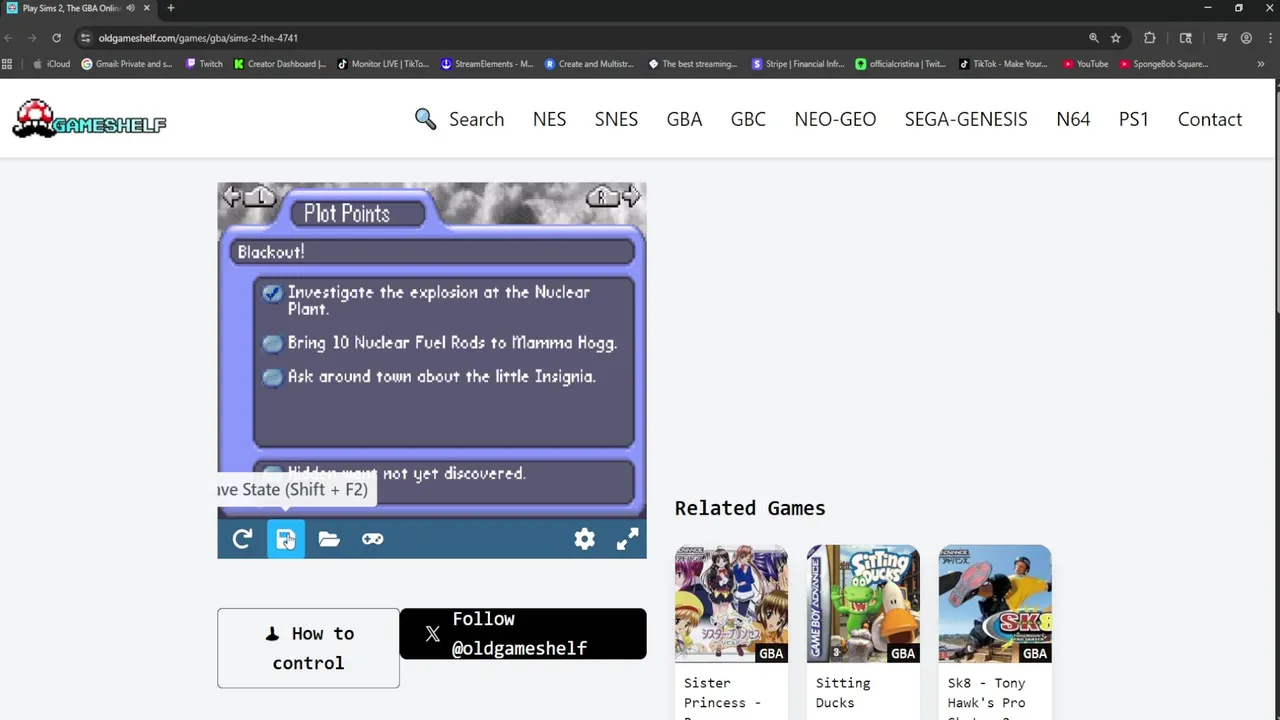This screenshot has height=720, width=1280.
Task: Open the Contact page link
Action: pos(1209,119)
